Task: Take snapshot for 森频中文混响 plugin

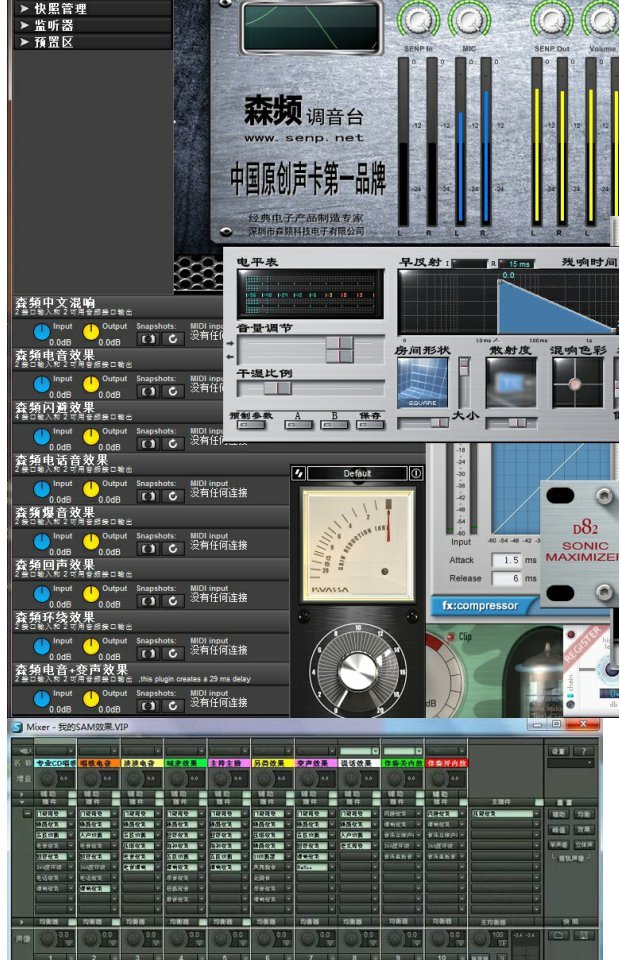Action: click(148, 339)
